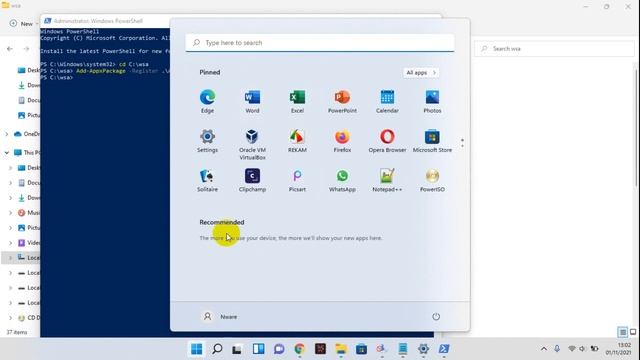Click the power button in Start menu
Screen dimensions: 640x360
pyautogui.click(x=436, y=316)
